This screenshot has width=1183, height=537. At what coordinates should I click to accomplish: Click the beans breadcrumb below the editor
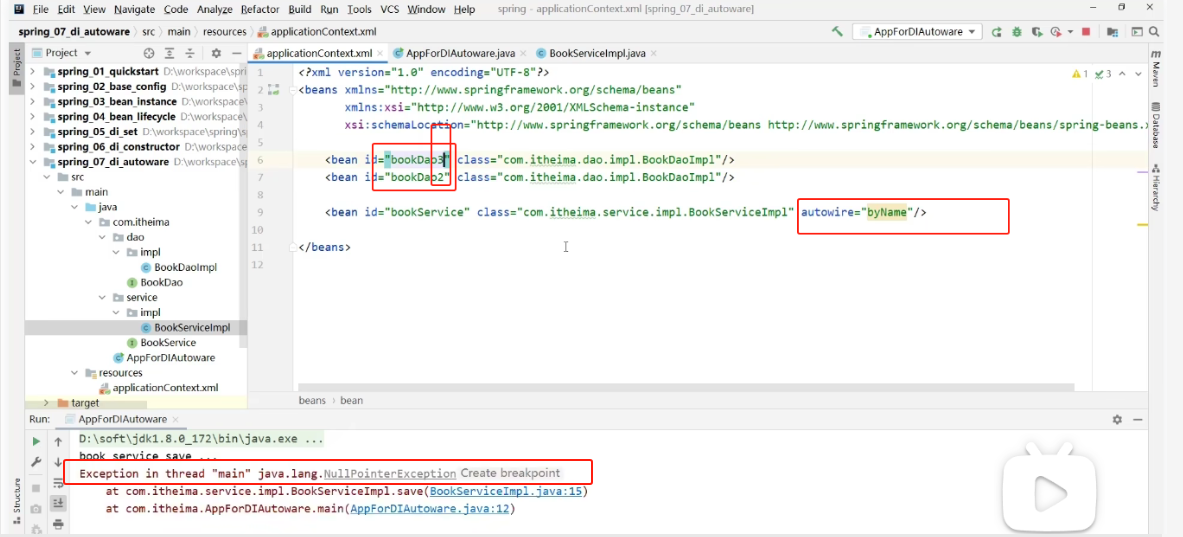pyautogui.click(x=312, y=400)
